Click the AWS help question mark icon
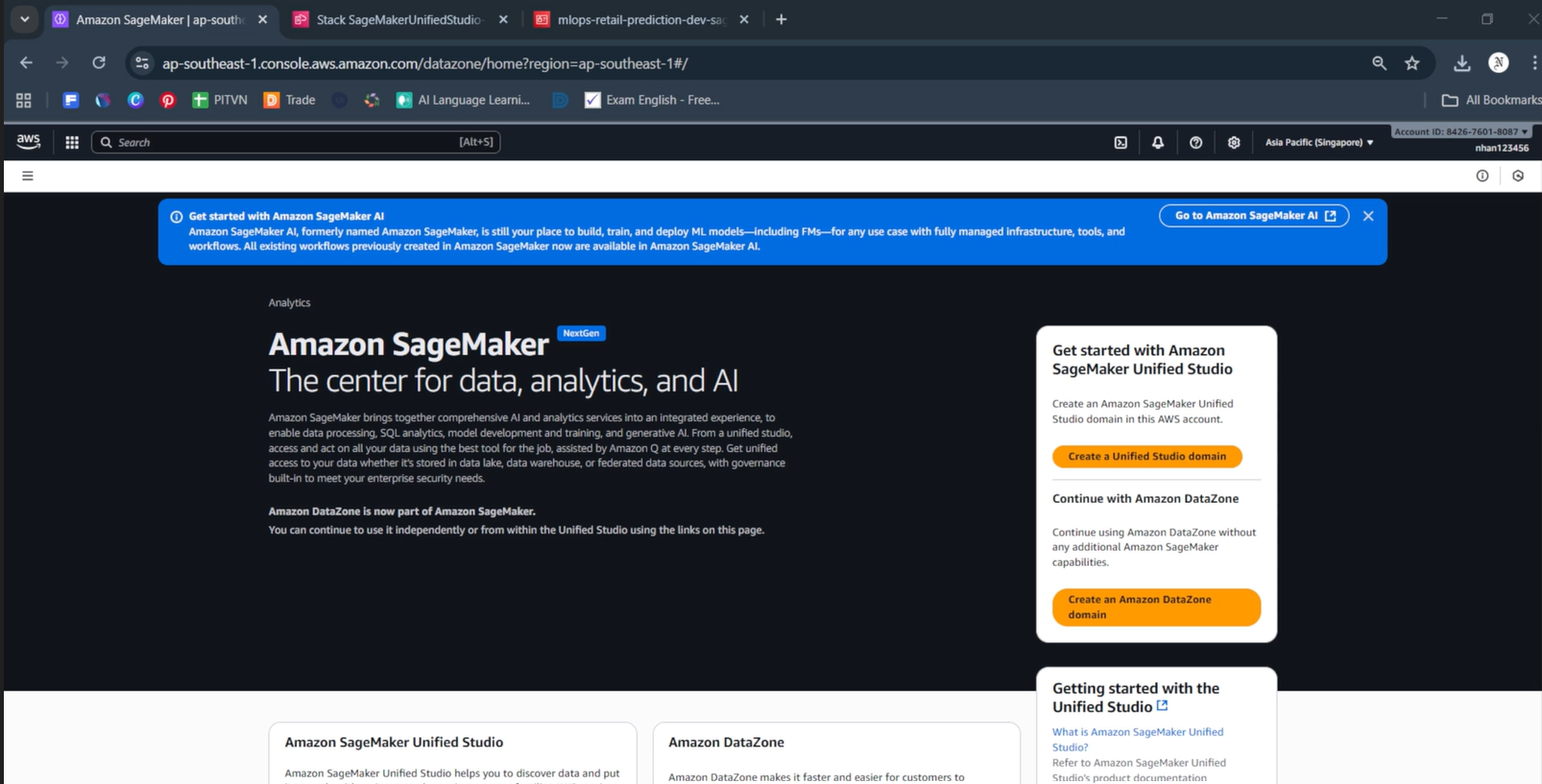The width and height of the screenshot is (1542, 784). click(1195, 142)
